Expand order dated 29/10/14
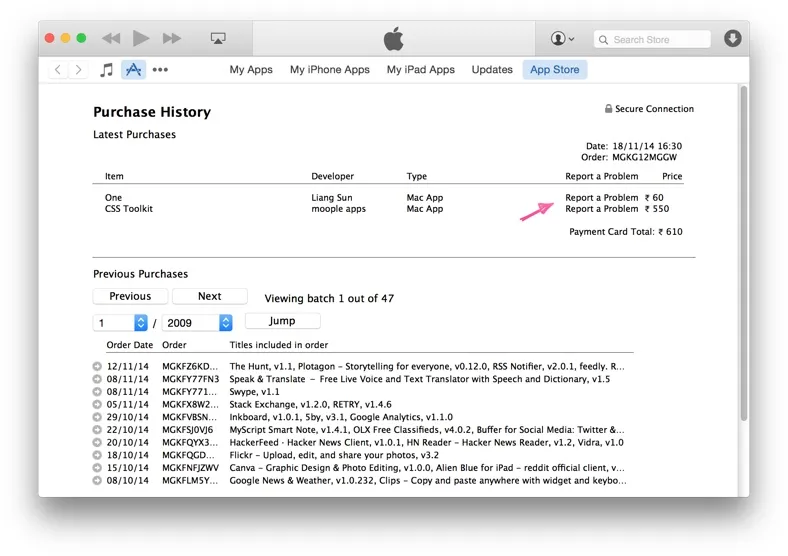 97,417
